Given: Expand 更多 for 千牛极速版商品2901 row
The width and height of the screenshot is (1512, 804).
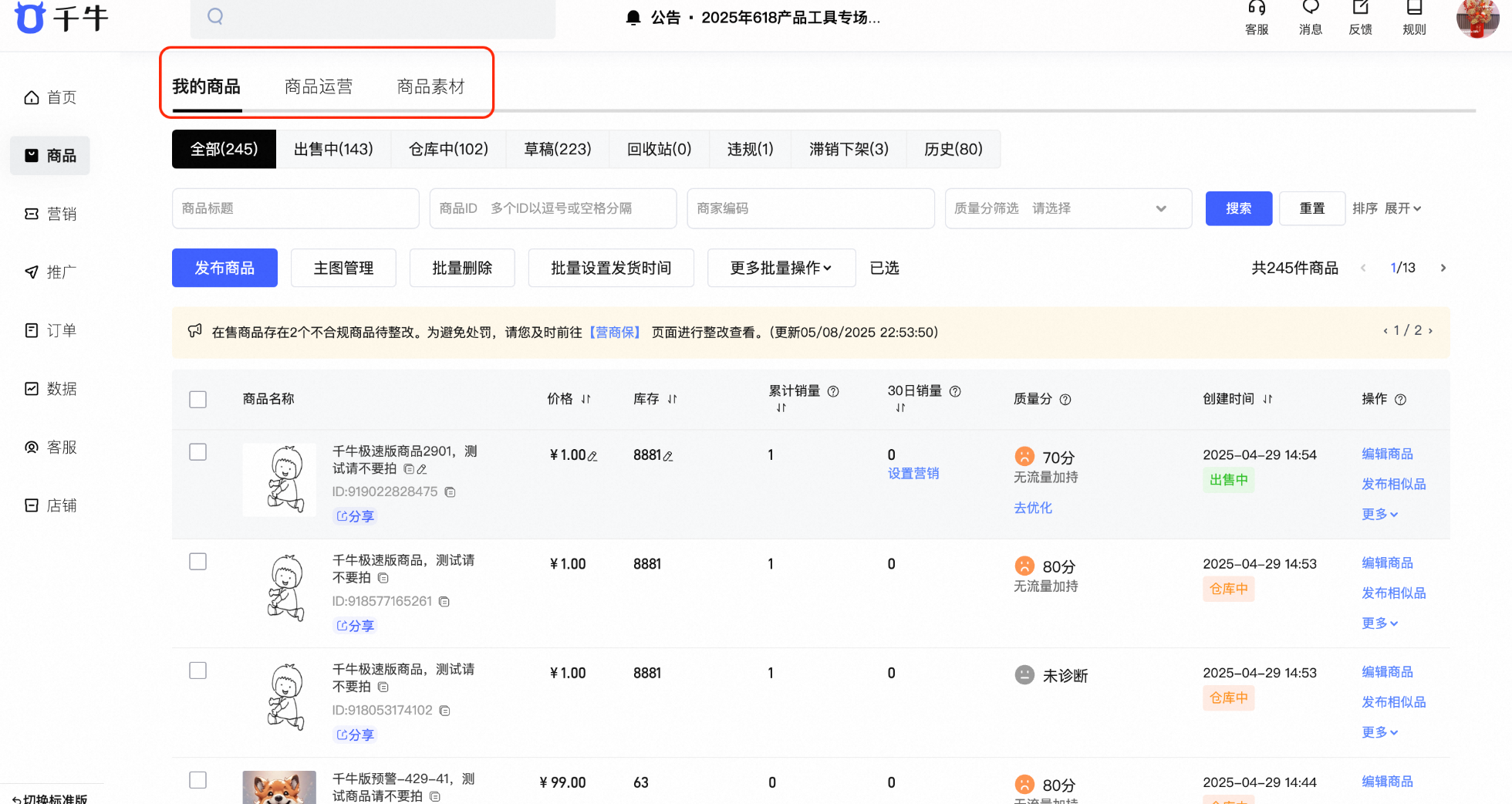Looking at the screenshot, I should point(1380,514).
